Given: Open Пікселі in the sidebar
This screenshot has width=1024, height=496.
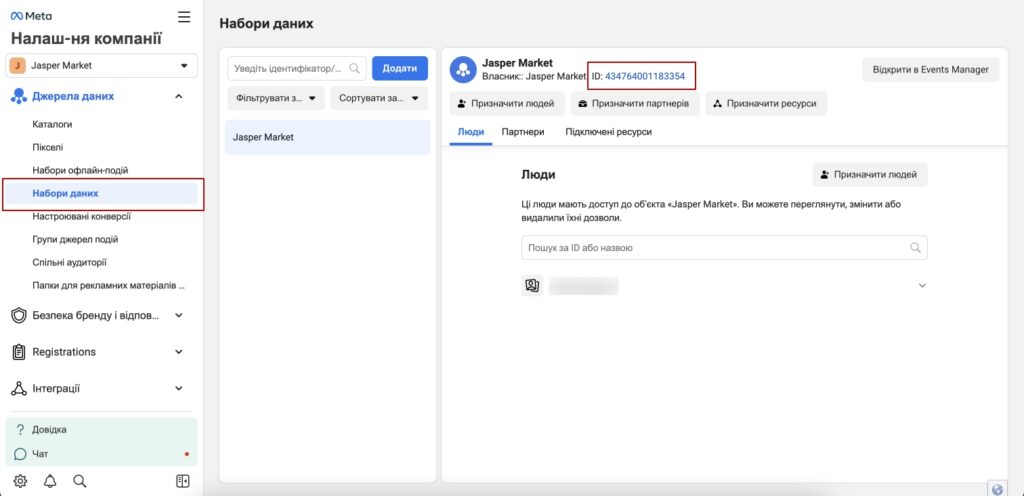Looking at the screenshot, I should [x=48, y=147].
